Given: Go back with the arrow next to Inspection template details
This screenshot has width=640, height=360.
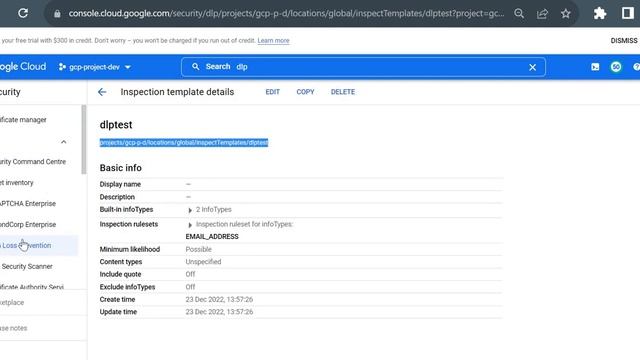Looking at the screenshot, I should click(x=102, y=92).
